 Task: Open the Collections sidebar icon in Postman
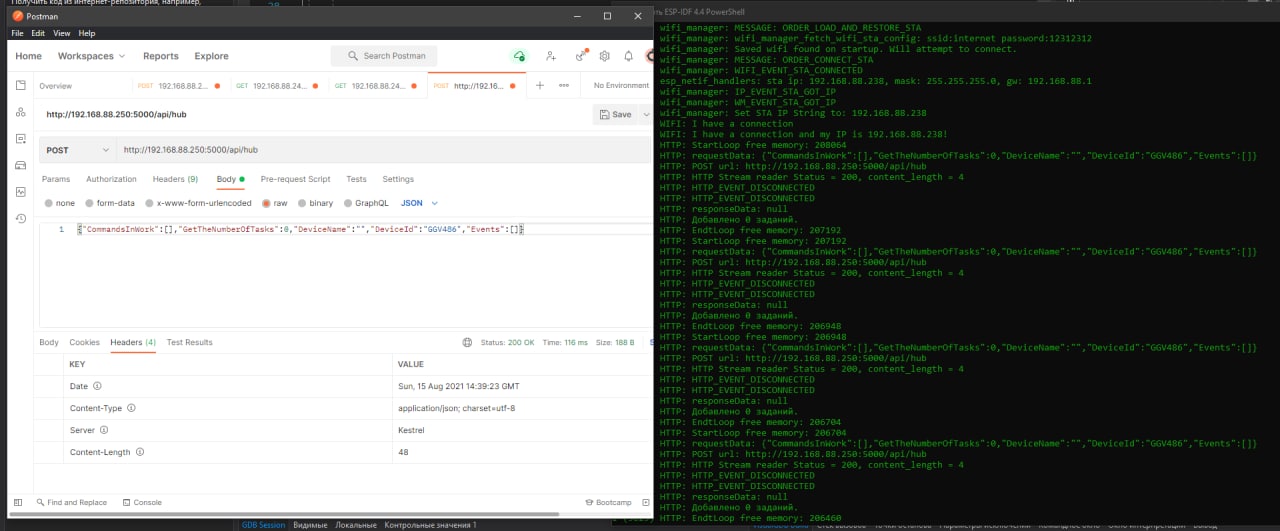[20, 86]
